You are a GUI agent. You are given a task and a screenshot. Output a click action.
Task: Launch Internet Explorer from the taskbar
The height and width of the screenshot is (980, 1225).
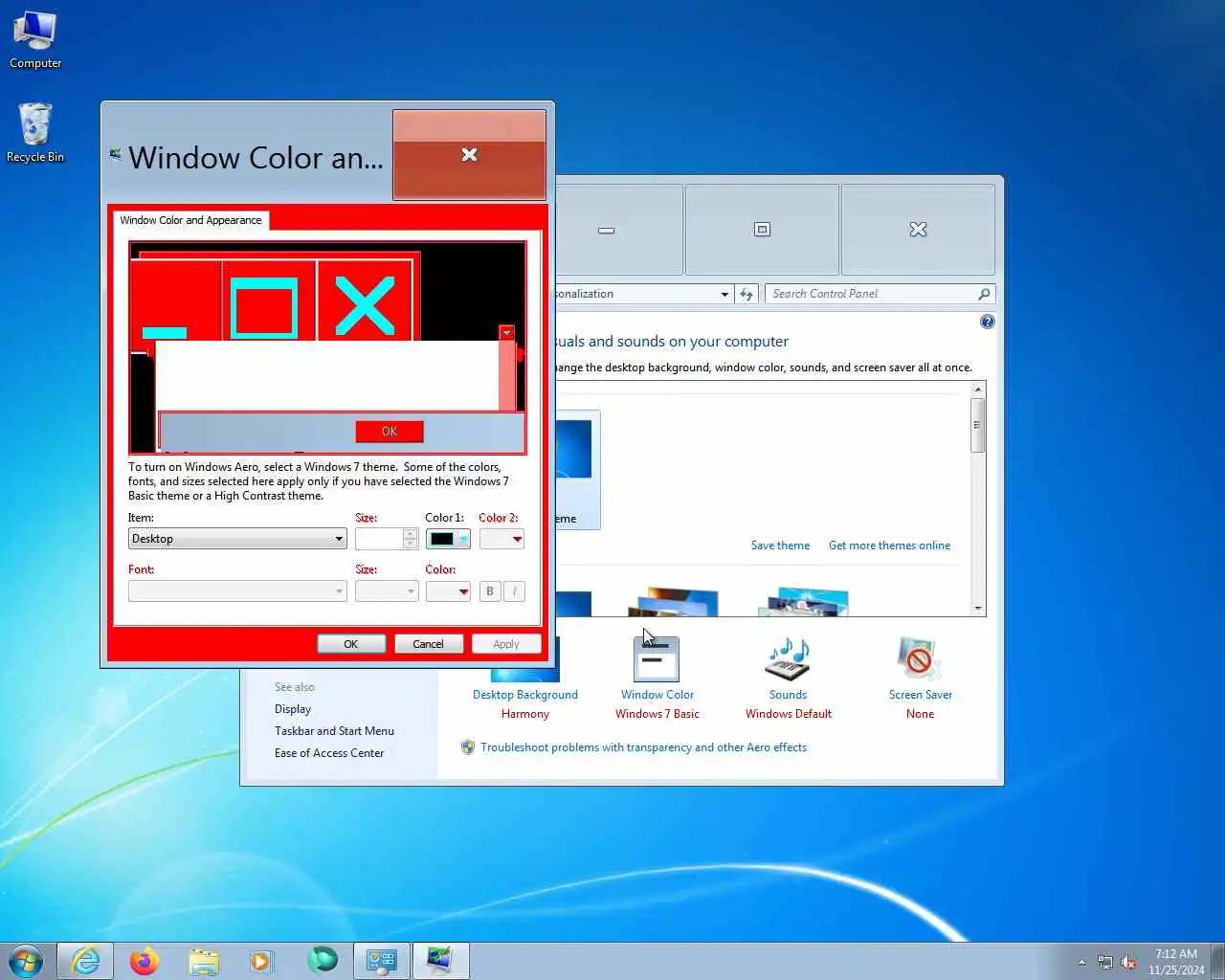click(x=85, y=961)
